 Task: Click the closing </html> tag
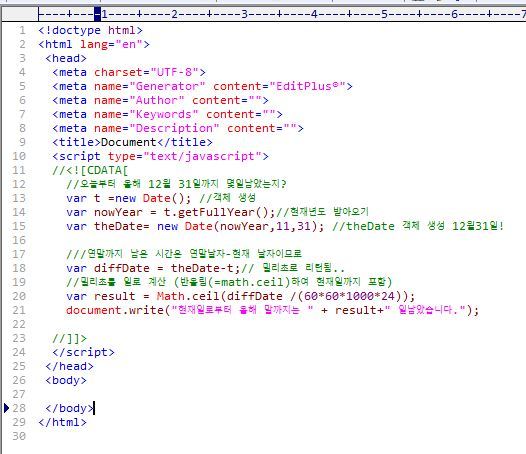(63, 422)
